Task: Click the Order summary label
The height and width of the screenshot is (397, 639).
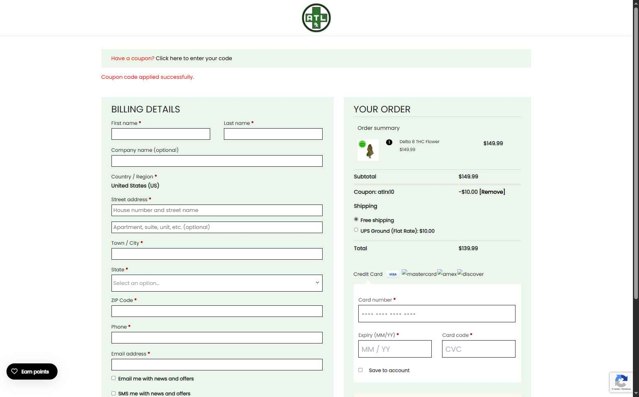Action: pos(379,128)
